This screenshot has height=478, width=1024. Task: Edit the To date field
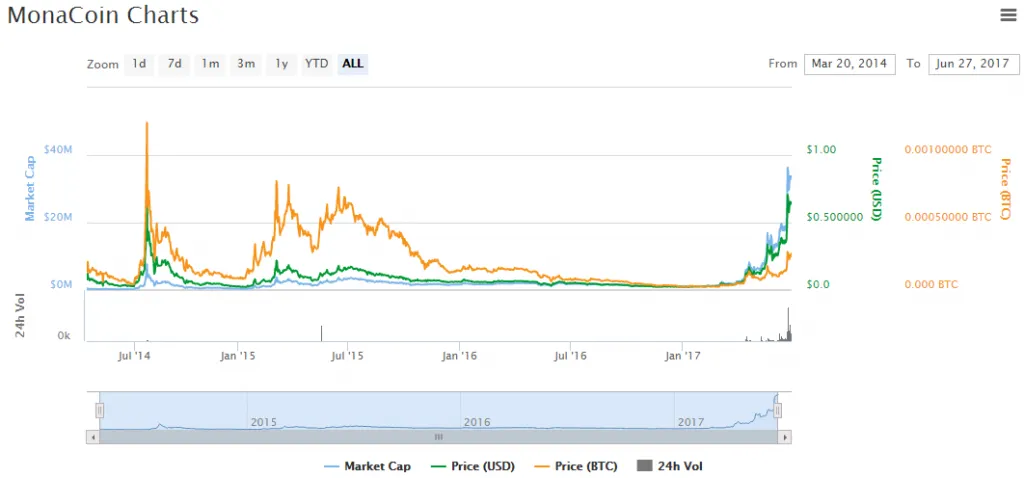(973, 64)
